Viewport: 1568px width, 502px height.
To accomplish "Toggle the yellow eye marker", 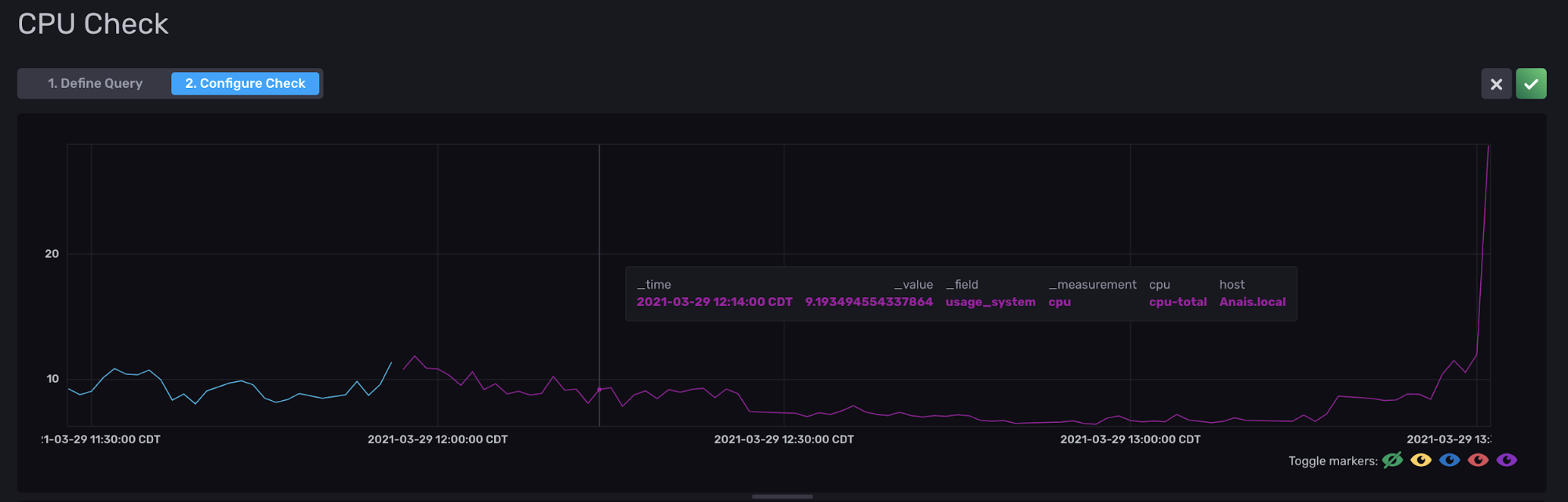I will pyautogui.click(x=1421, y=460).
